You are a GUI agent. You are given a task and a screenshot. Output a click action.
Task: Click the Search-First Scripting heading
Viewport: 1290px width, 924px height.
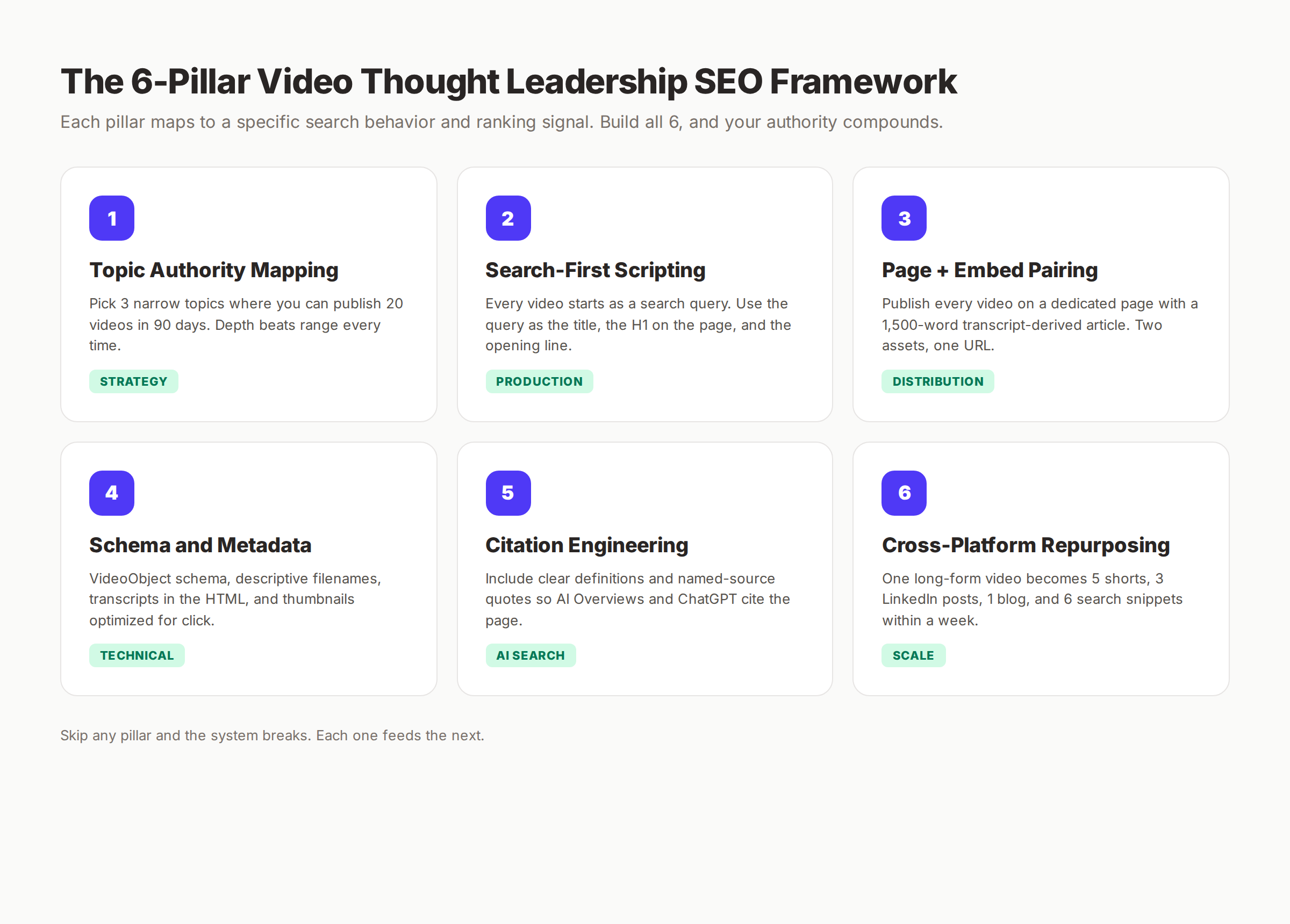(596, 271)
